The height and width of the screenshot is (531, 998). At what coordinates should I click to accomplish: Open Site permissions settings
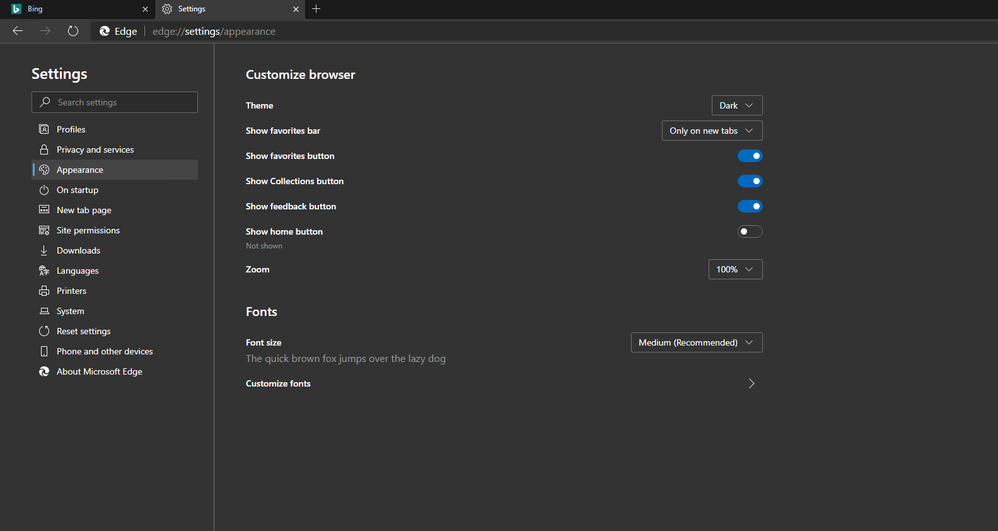pos(115,230)
